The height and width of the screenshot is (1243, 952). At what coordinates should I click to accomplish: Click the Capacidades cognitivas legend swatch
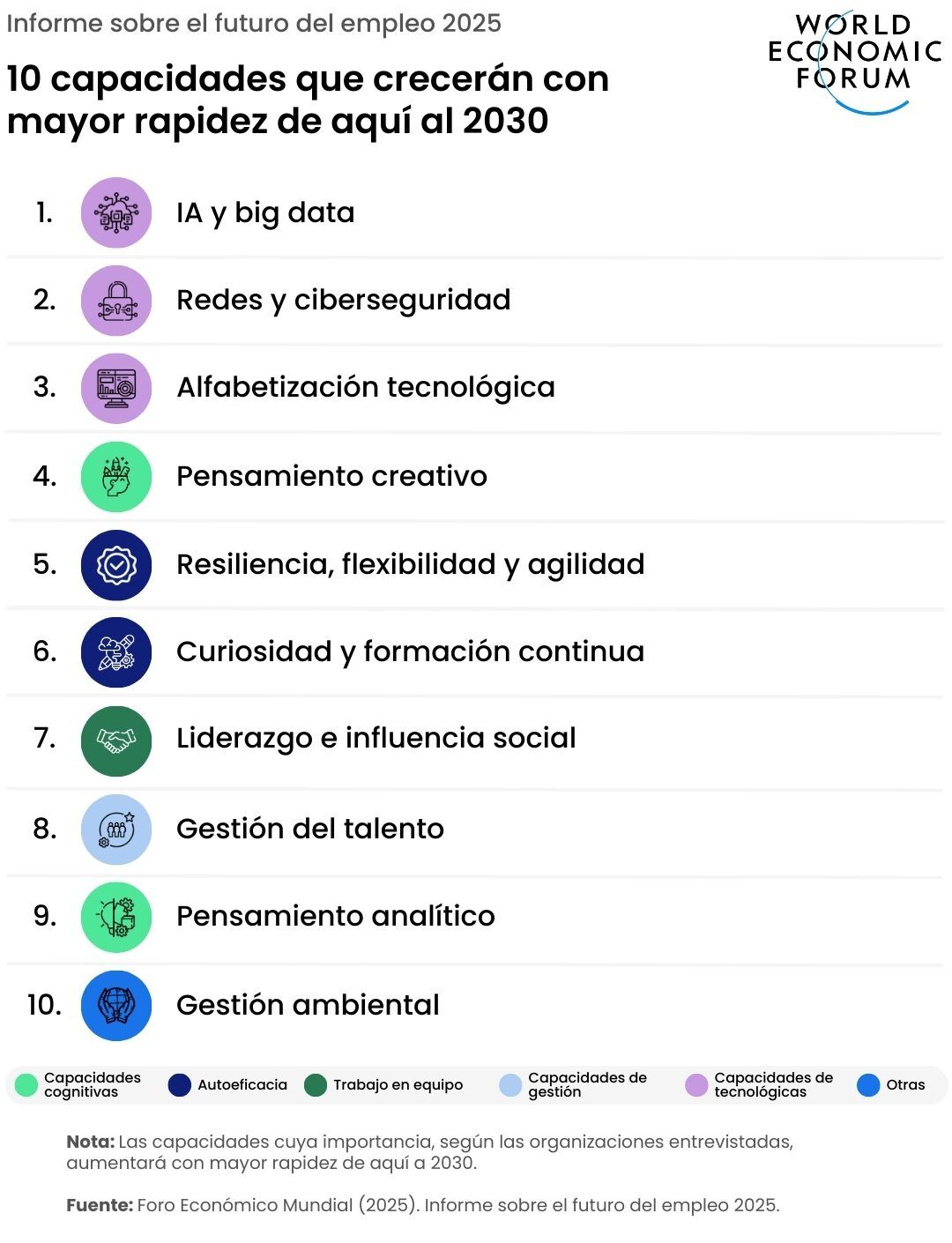[27, 1085]
